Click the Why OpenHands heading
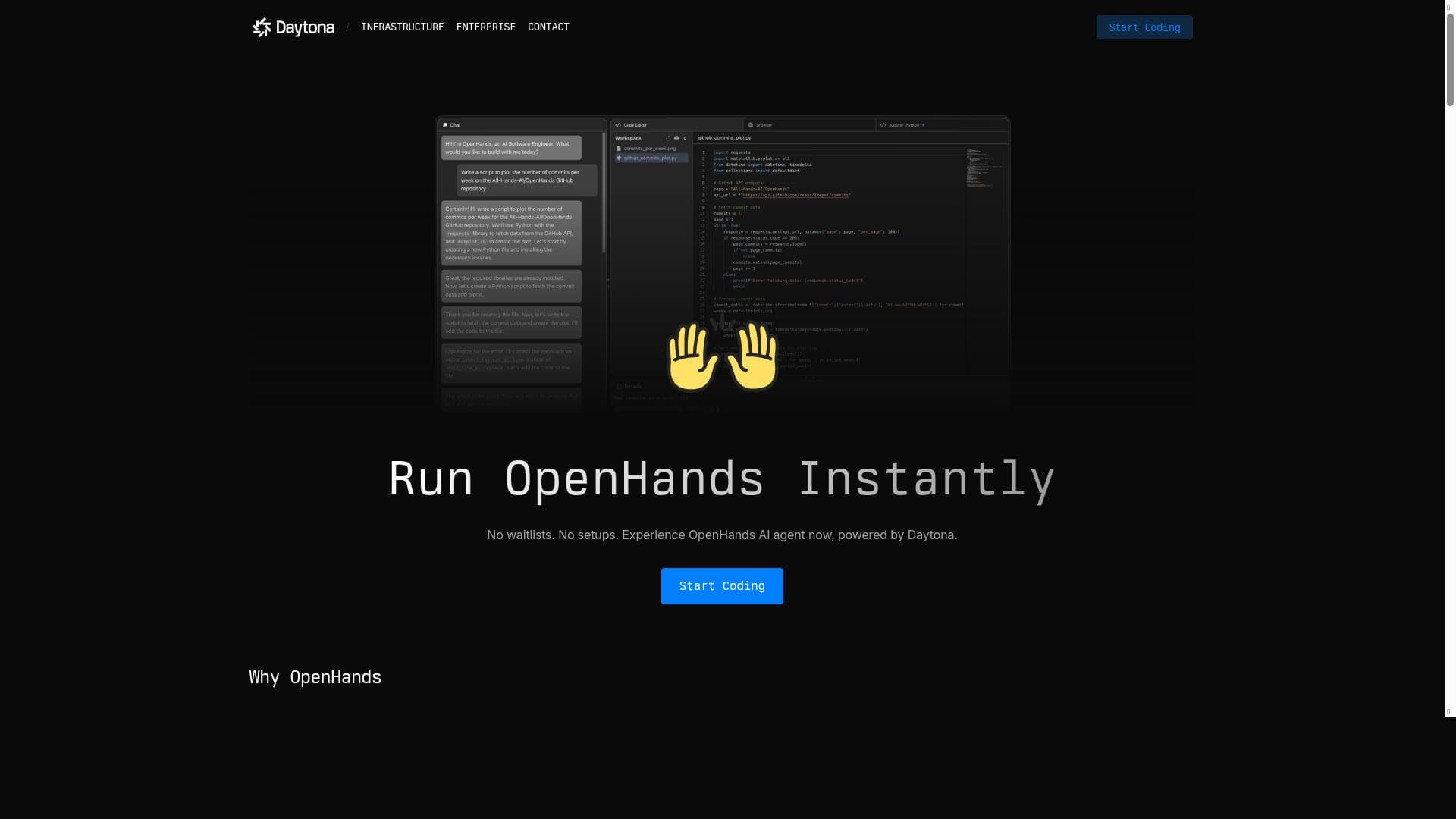Viewport: 1456px width, 819px height. point(315,677)
